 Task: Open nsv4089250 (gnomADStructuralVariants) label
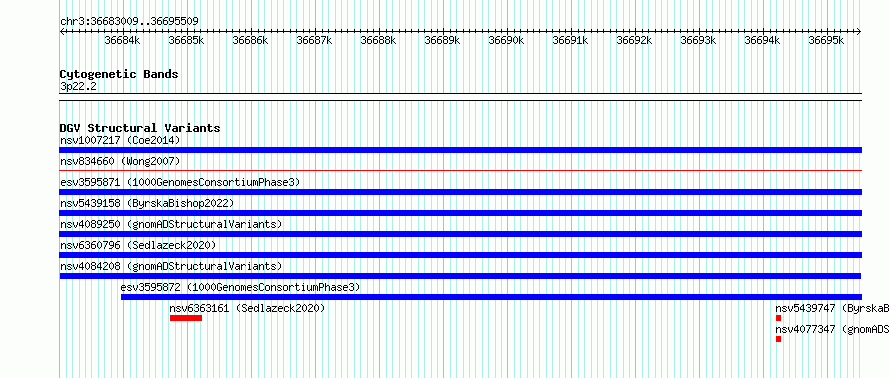[x=171, y=224]
